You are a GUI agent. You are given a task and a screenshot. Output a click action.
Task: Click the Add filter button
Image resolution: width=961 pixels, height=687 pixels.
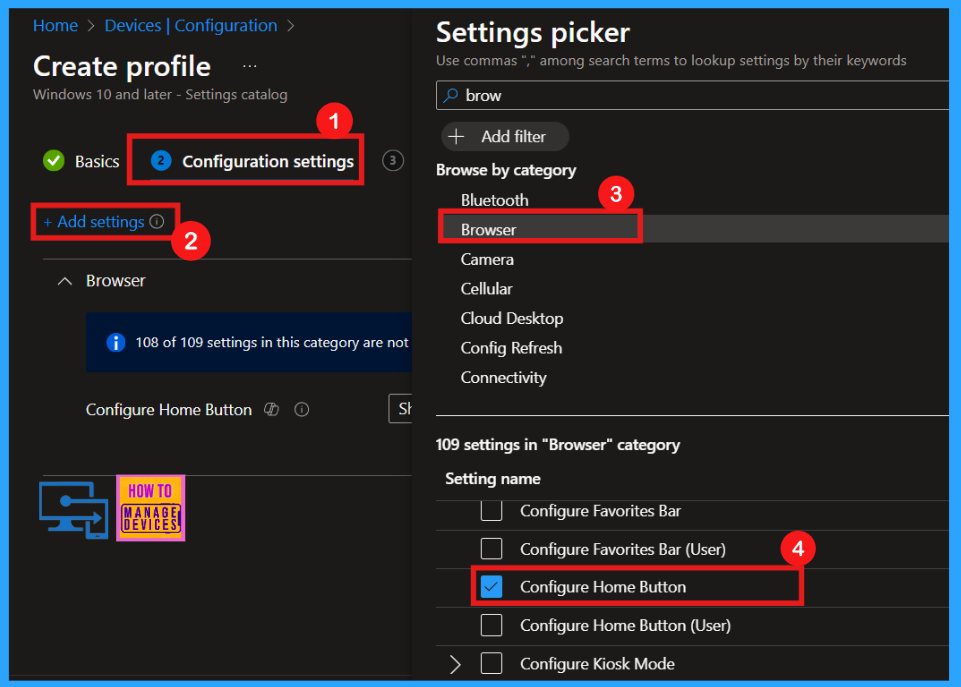tap(505, 136)
